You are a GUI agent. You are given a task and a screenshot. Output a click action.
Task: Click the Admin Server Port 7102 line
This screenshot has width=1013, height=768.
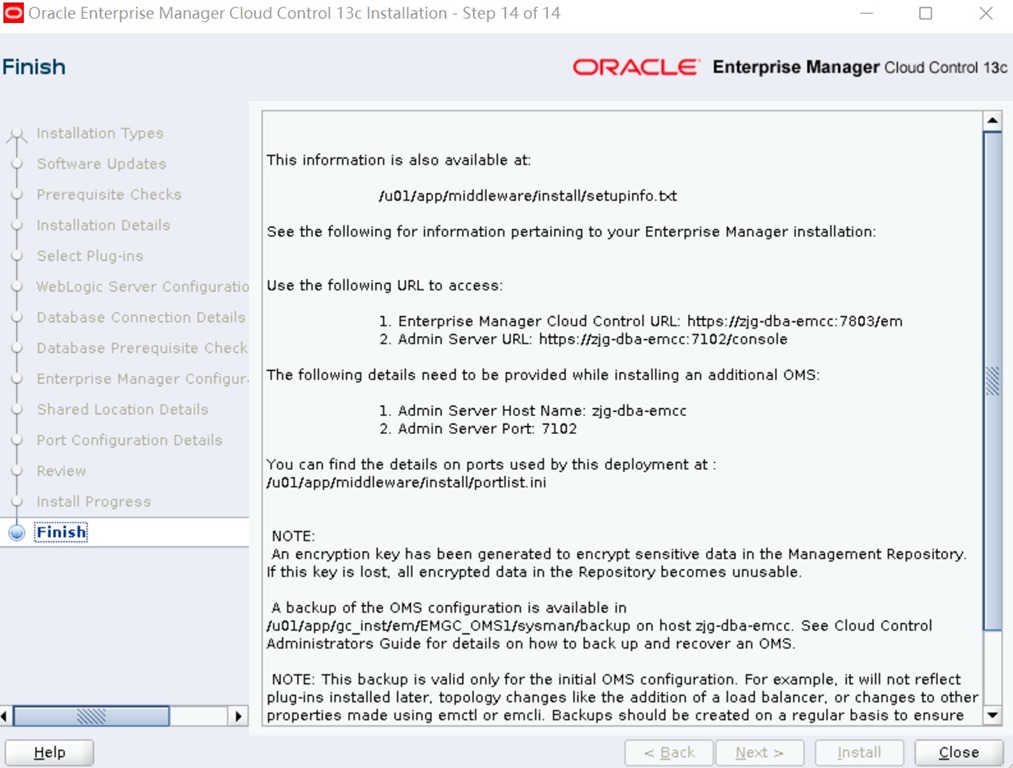(x=478, y=429)
